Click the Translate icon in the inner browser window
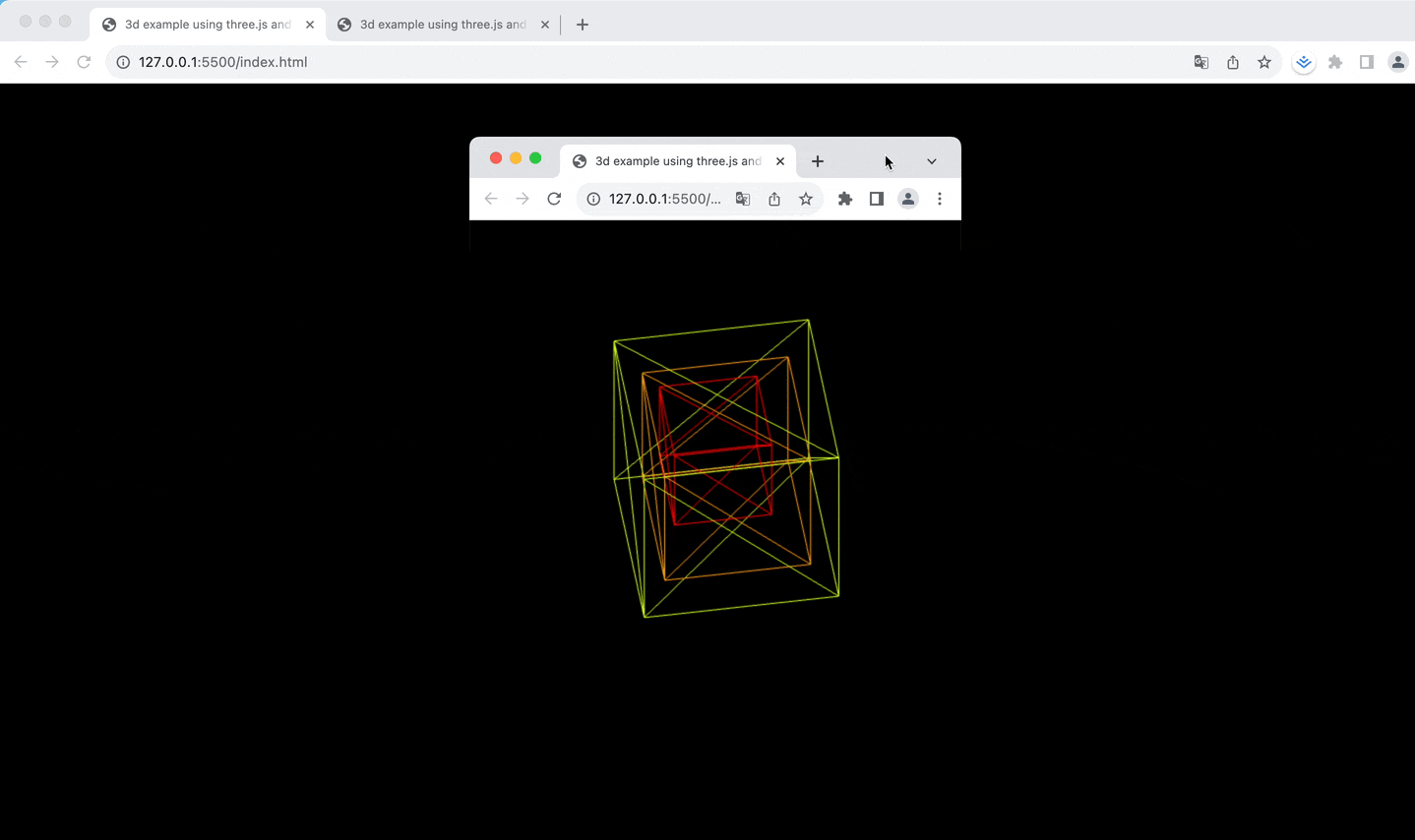Image resolution: width=1415 pixels, height=840 pixels. 743,198
